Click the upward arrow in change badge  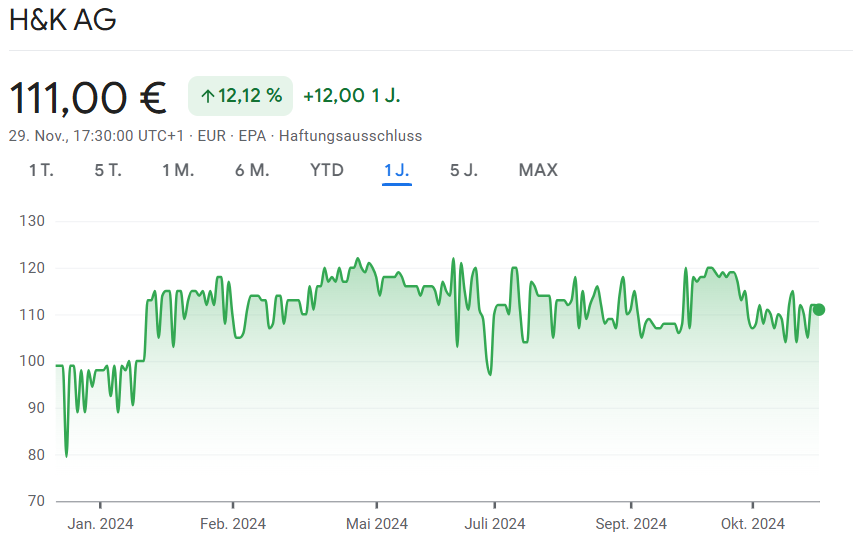[207, 97]
